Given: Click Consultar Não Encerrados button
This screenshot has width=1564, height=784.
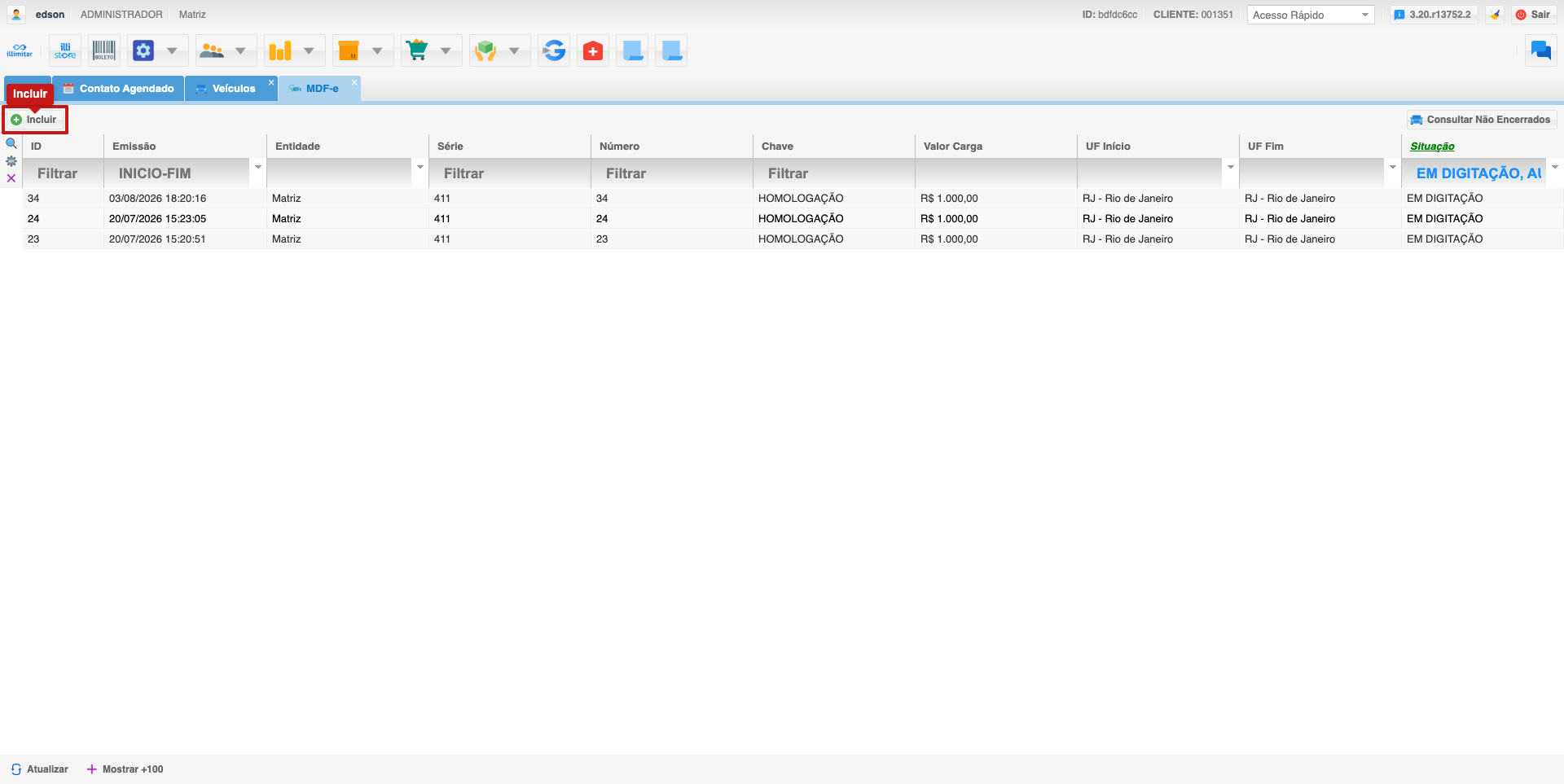Looking at the screenshot, I should pos(1481,120).
